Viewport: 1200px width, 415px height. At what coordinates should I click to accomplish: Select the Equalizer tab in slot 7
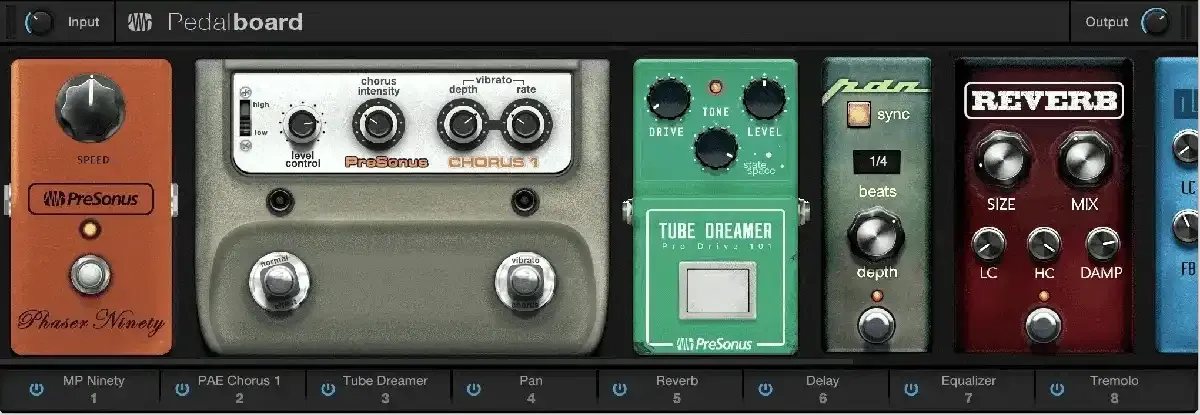pyautogui.click(x=968, y=389)
